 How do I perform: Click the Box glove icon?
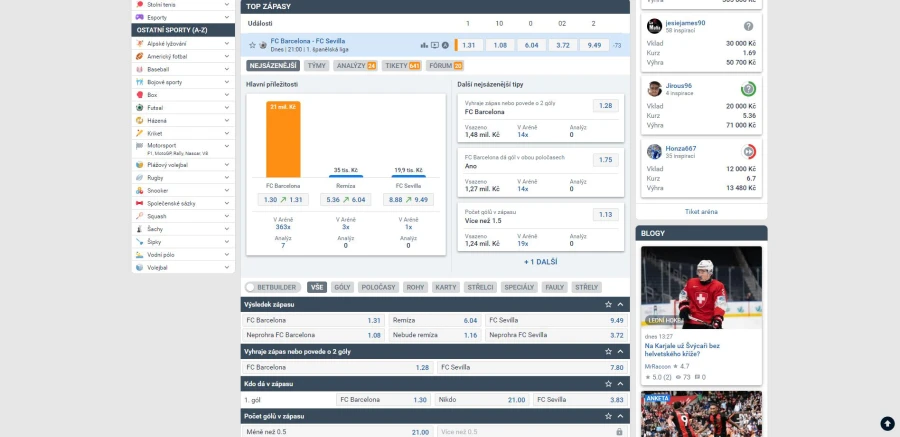139,95
